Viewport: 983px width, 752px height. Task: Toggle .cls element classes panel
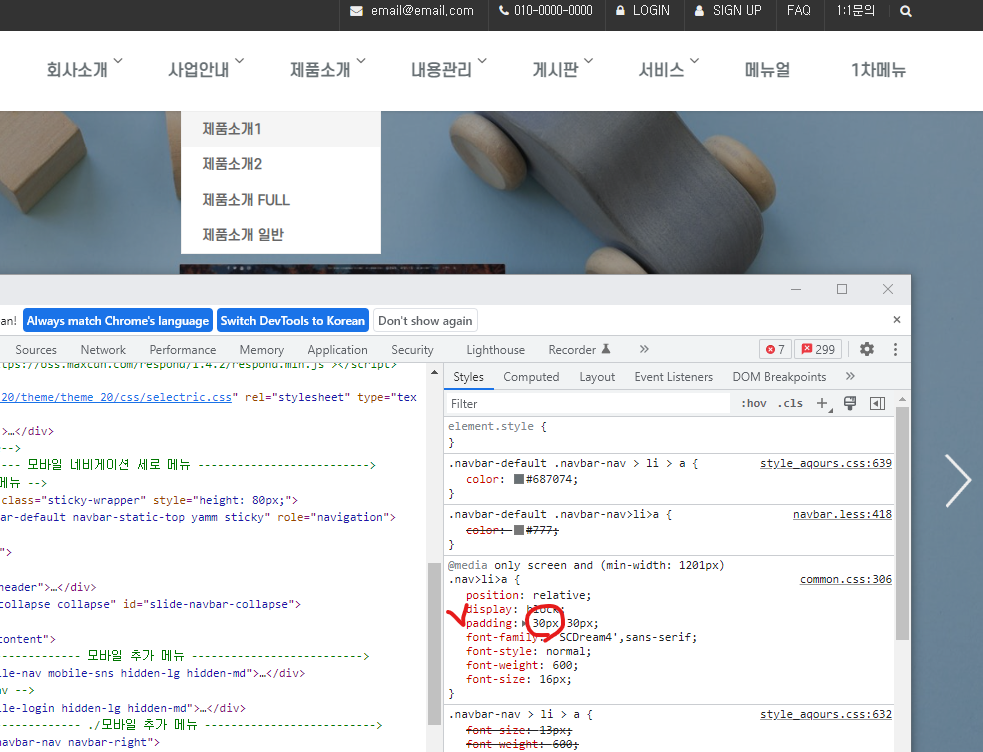click(x=790, y=404)
